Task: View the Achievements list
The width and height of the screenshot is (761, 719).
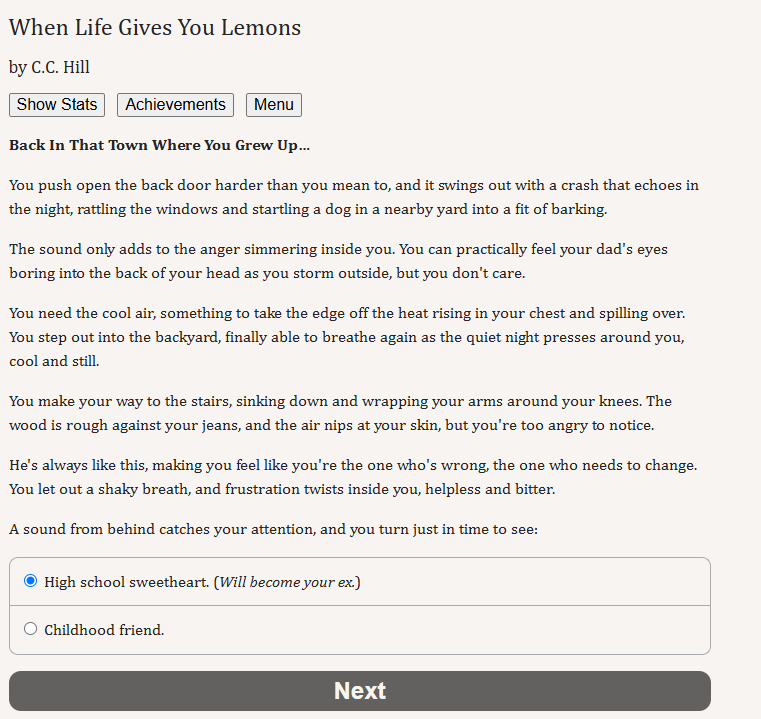Action: tap(175, 105)
